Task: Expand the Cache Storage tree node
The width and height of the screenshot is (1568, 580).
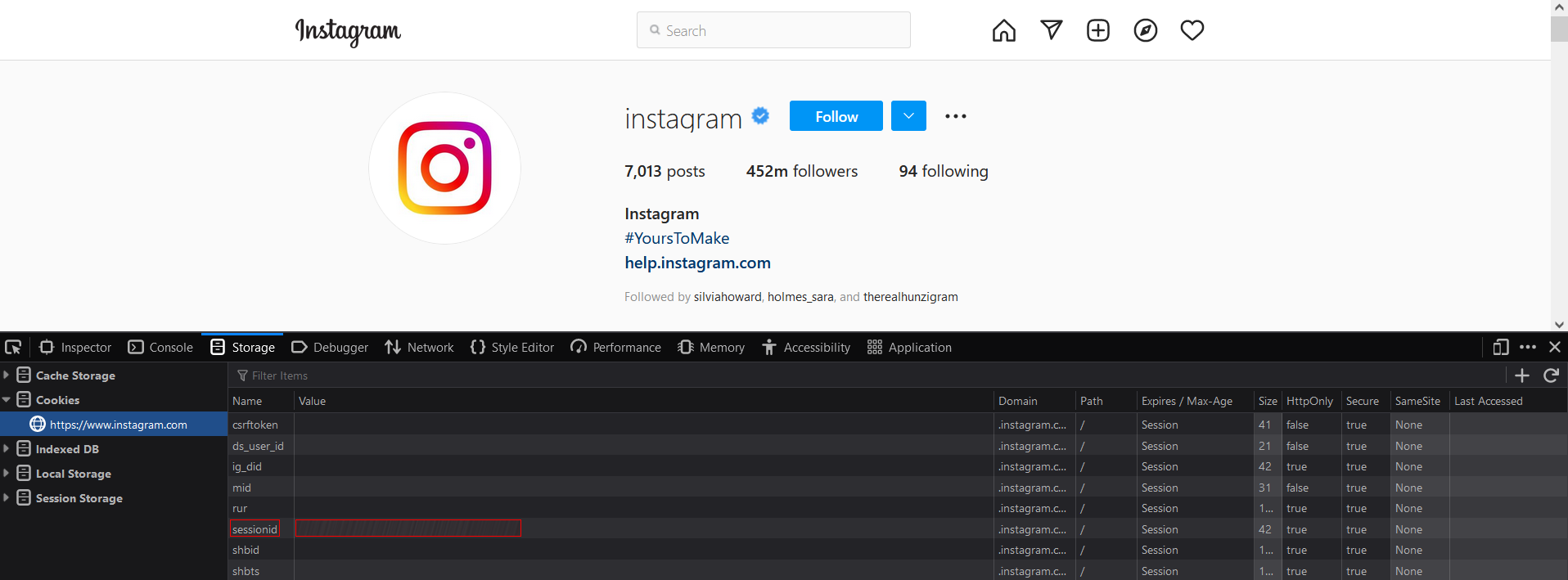Action: click(x=7, y=375)
